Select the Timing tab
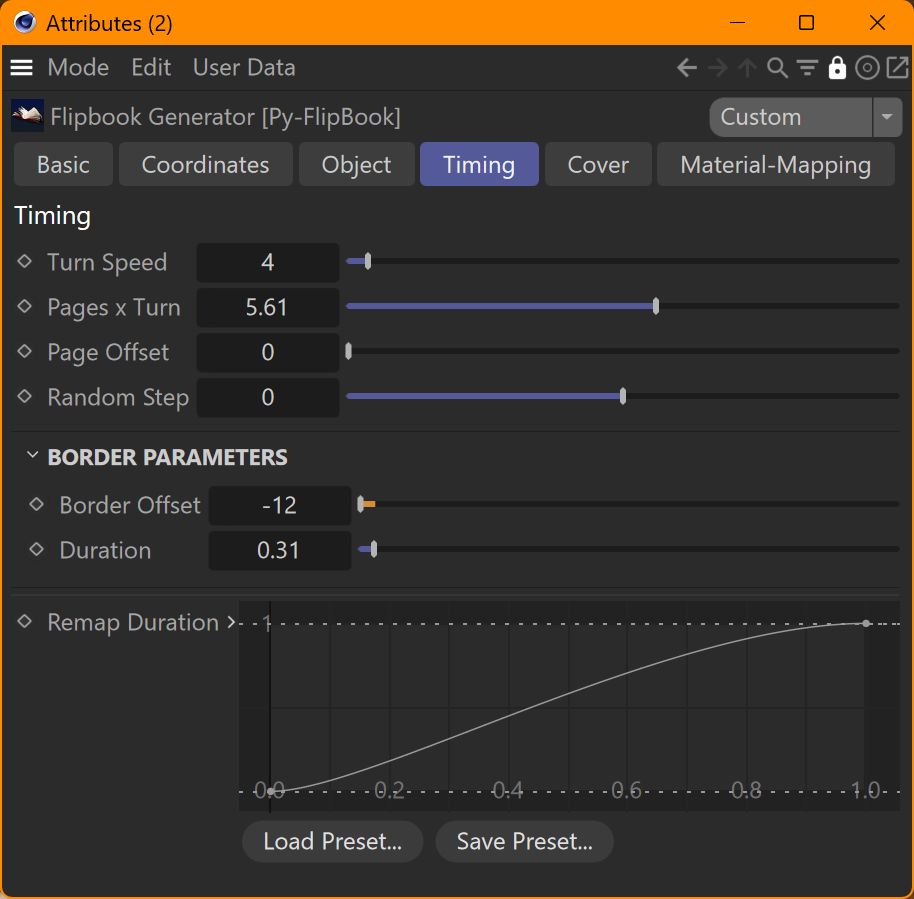914x899 pixels. click(x=479, y=164)
